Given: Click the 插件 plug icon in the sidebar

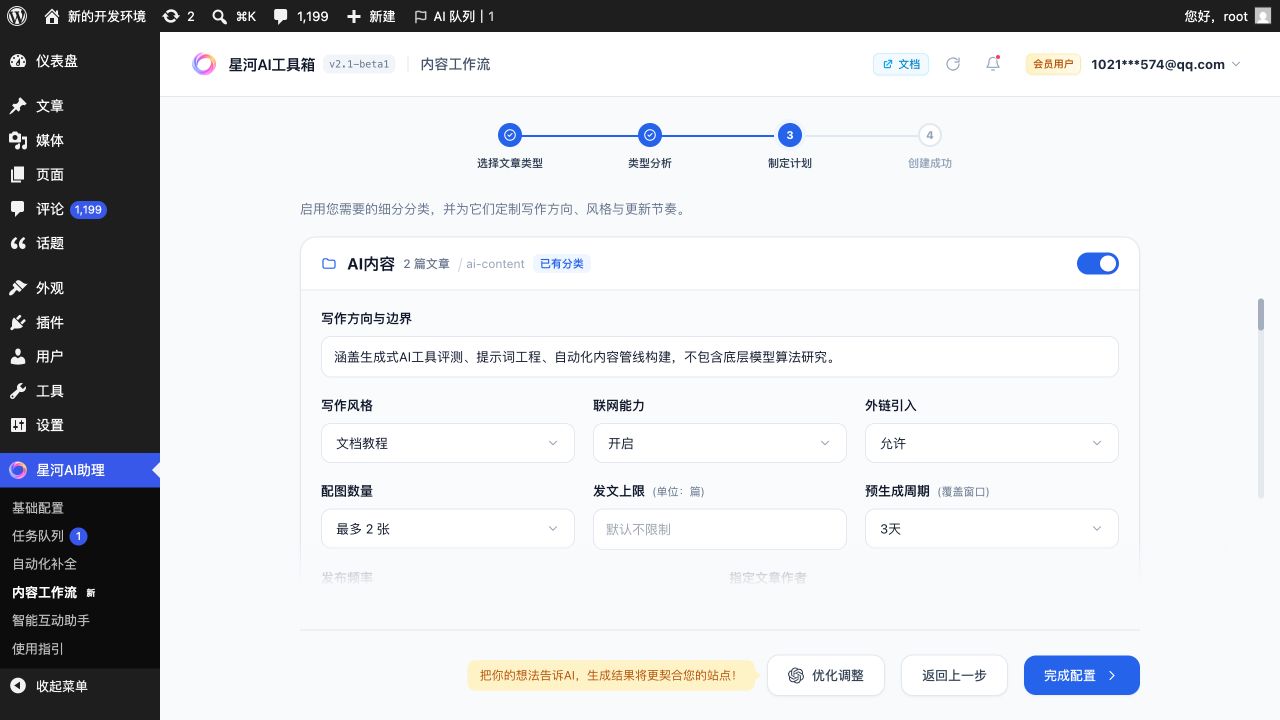Looking at the screenshot, I should (x=18, y=322).
